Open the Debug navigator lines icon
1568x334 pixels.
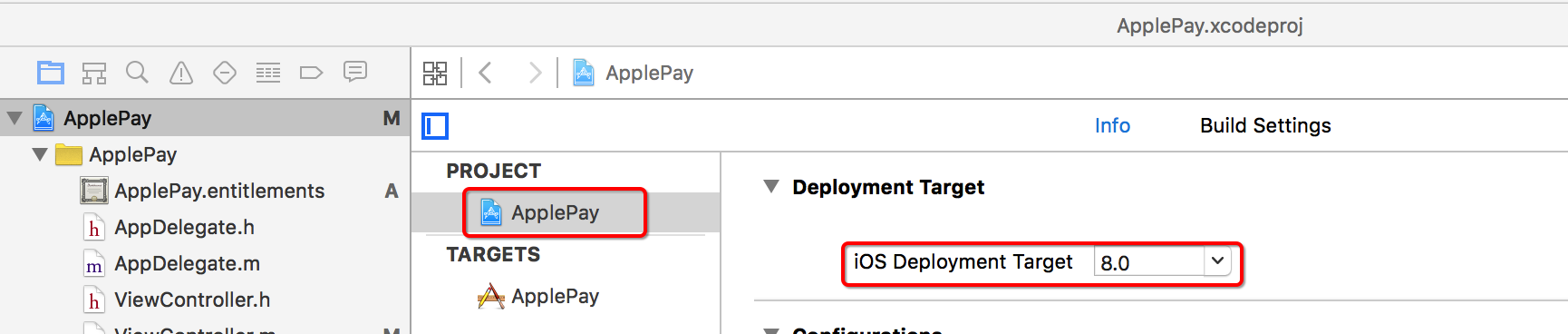[268, 73]
